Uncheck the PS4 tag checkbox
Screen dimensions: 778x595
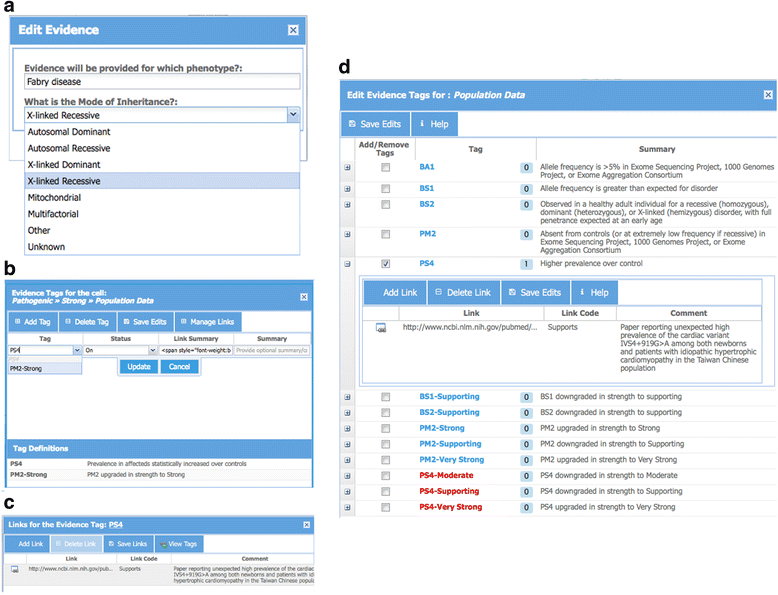385,264
